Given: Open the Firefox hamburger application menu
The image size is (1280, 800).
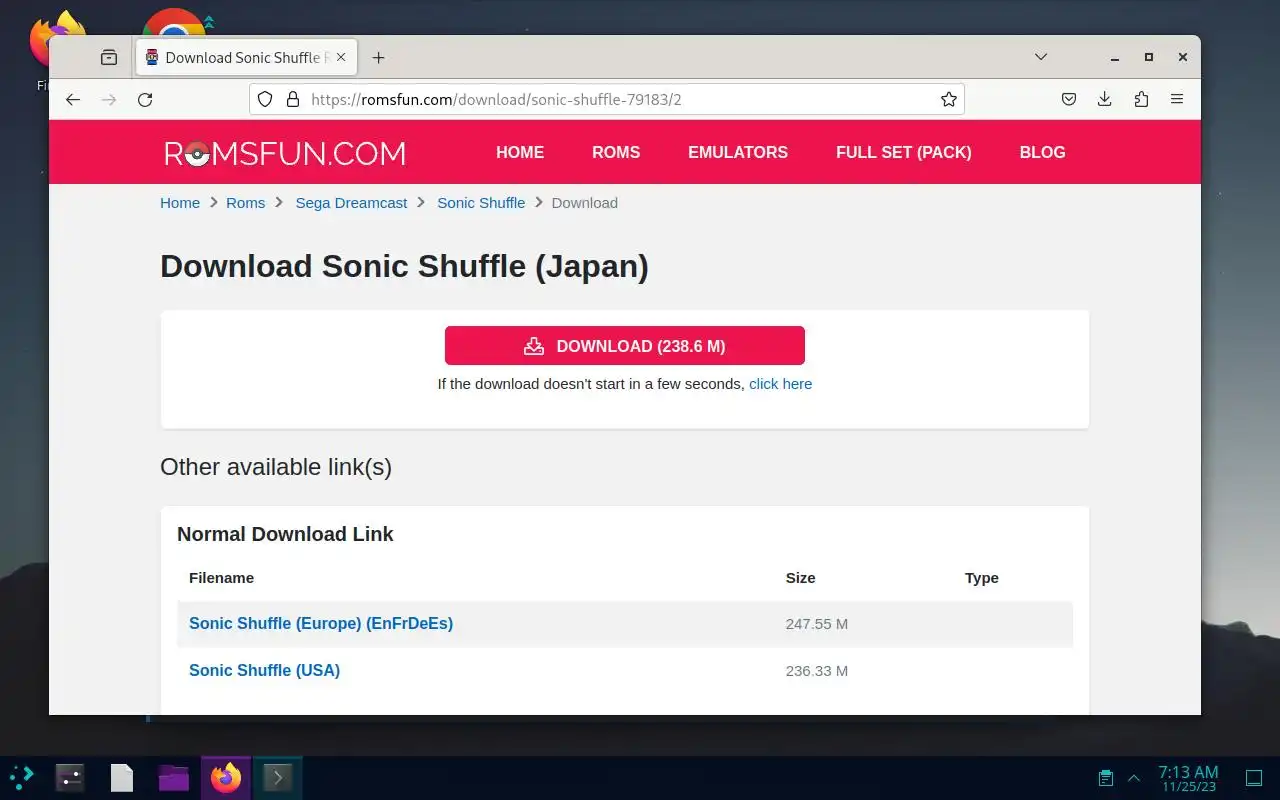Looking at the screenshot, I should point(1177,99).
